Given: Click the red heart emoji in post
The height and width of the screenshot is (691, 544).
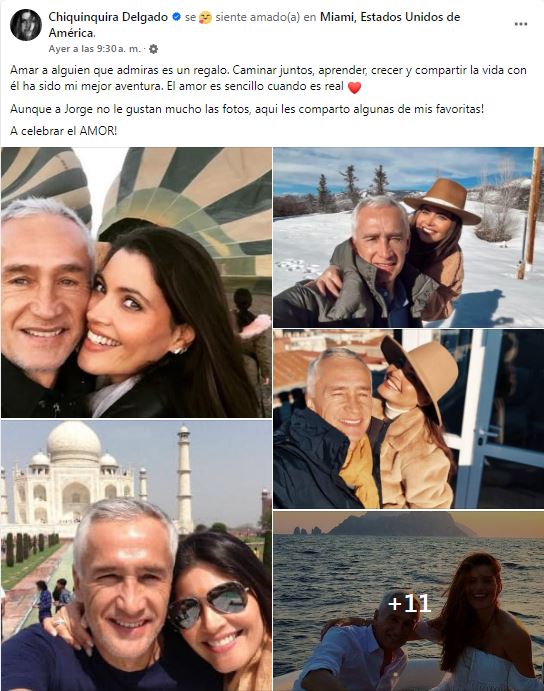Looking at the screenshot, I should point(354,87).
